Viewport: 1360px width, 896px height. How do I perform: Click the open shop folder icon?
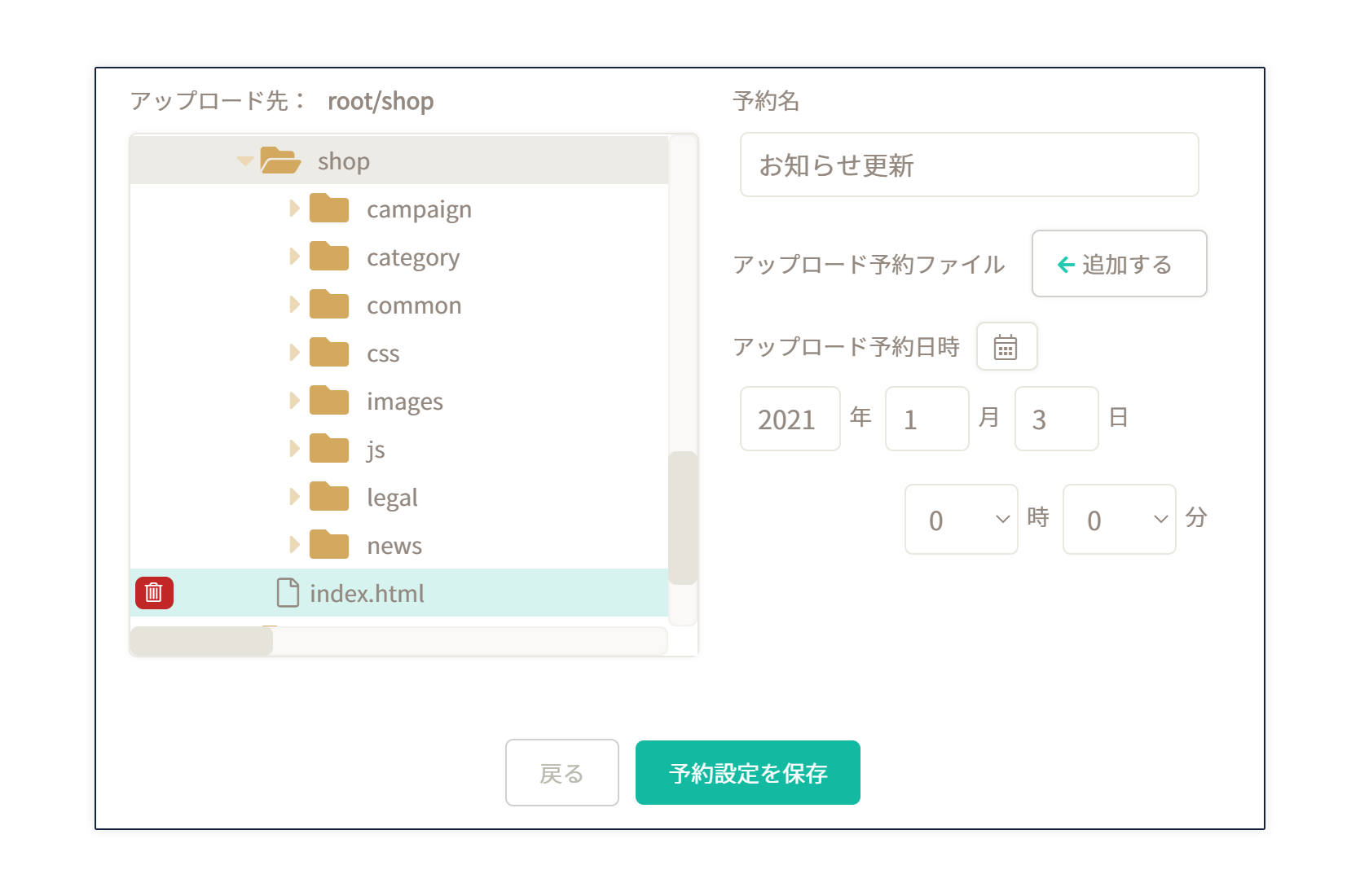pyautogui.click(x=280, y=160)
